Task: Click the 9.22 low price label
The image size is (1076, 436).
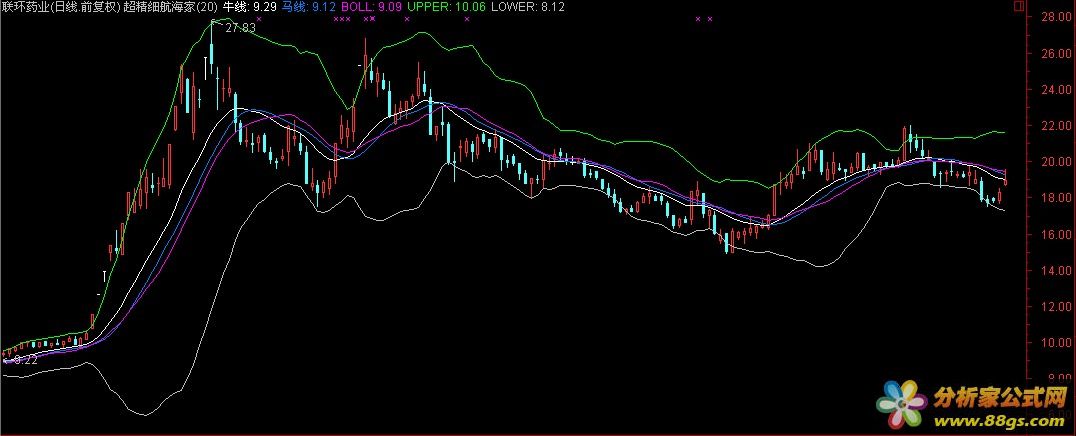Action: pyautogui.click(x=25, y=360)
